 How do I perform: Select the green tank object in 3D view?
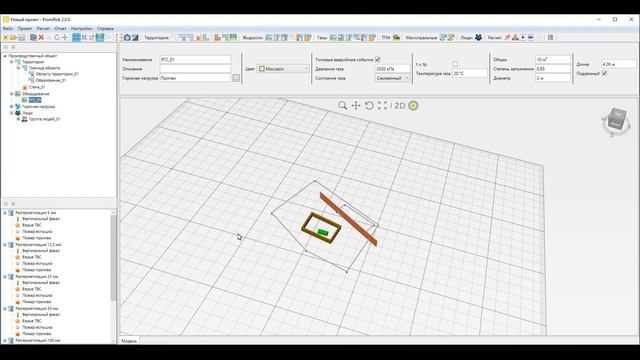click(323, 232)
